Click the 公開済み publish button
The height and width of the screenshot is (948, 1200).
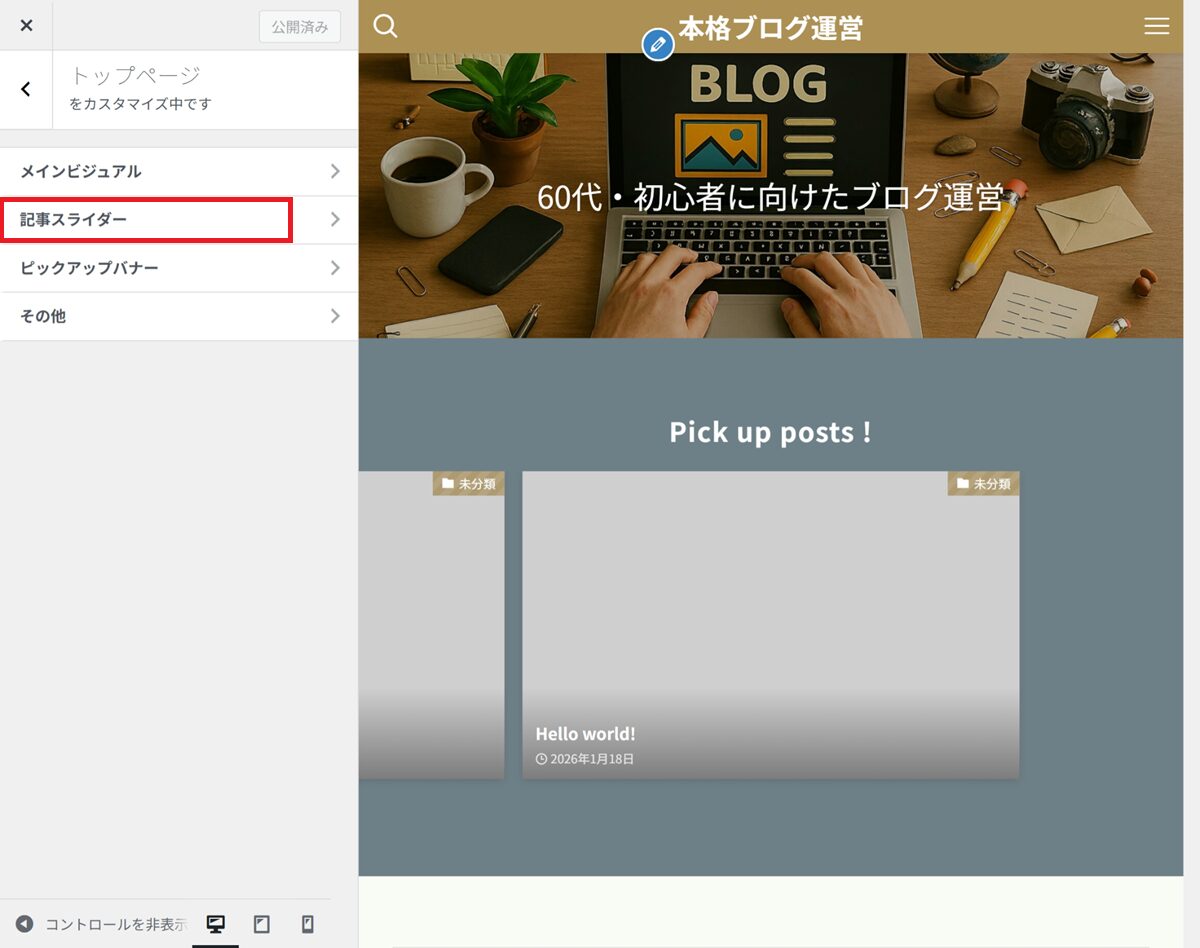[x=299, y=27]
